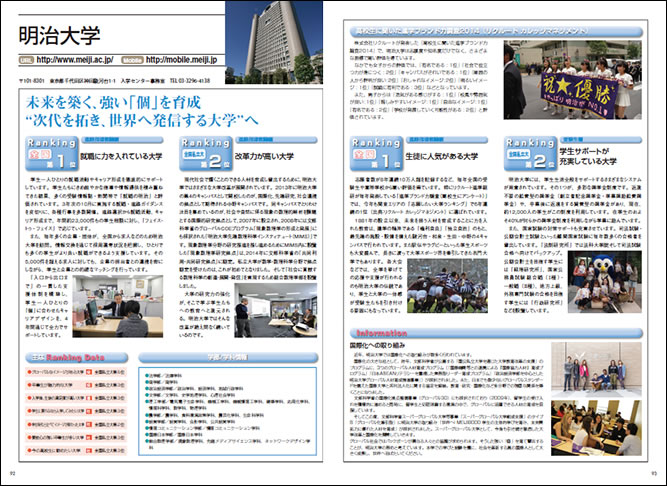Screen dimensions: 667x486
Task: Click the Ranking 第1位 badge beside 就職に力を入れている大学
Action: [x=51, y=153]
